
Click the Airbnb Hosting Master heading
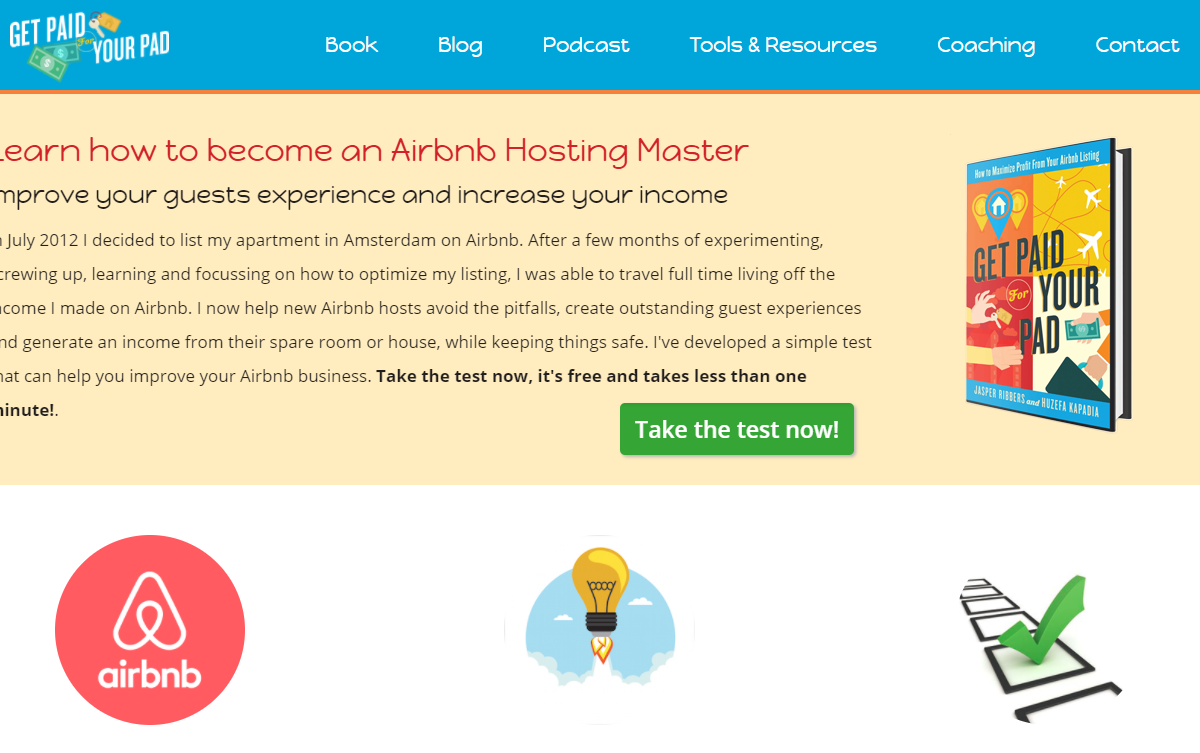[372, 151]
